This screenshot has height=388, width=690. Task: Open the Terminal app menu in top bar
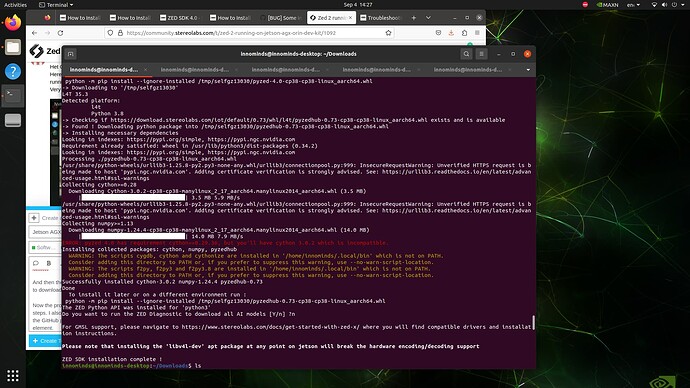click(x=56, y=5)
